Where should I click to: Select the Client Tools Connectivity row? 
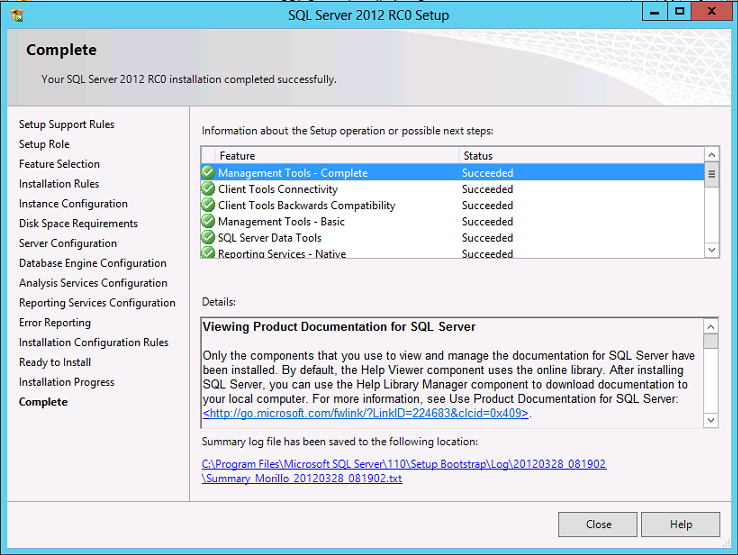pos(452,189)
